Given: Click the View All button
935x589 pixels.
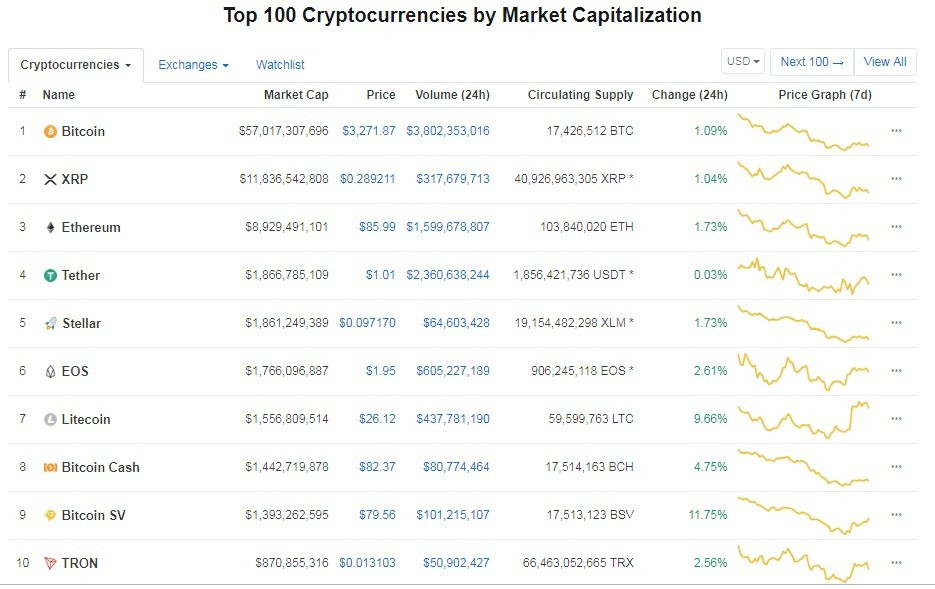Looking at the screenshot, I should [884, 62].
